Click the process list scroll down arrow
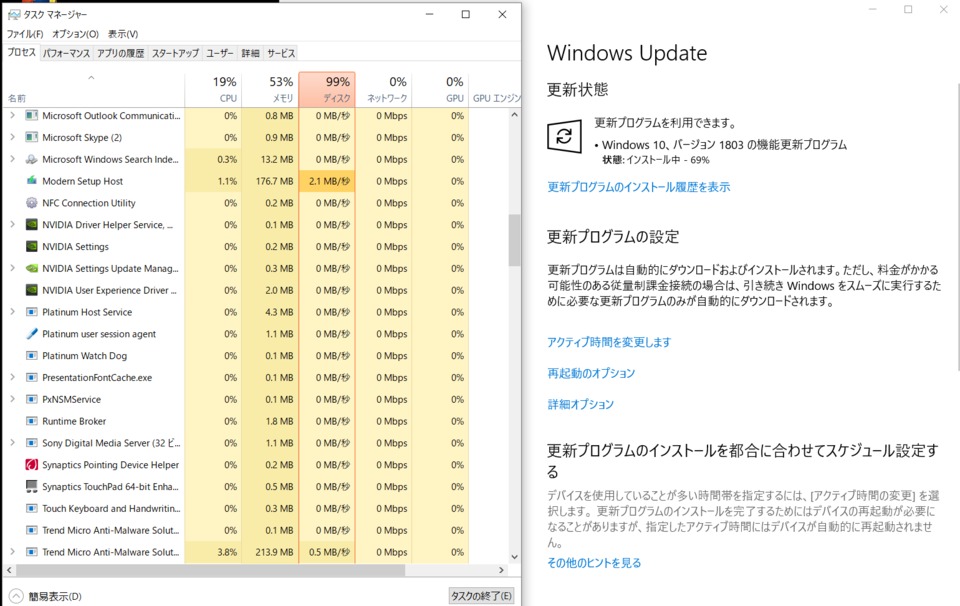The image size is (960, 606). [514, 557]
